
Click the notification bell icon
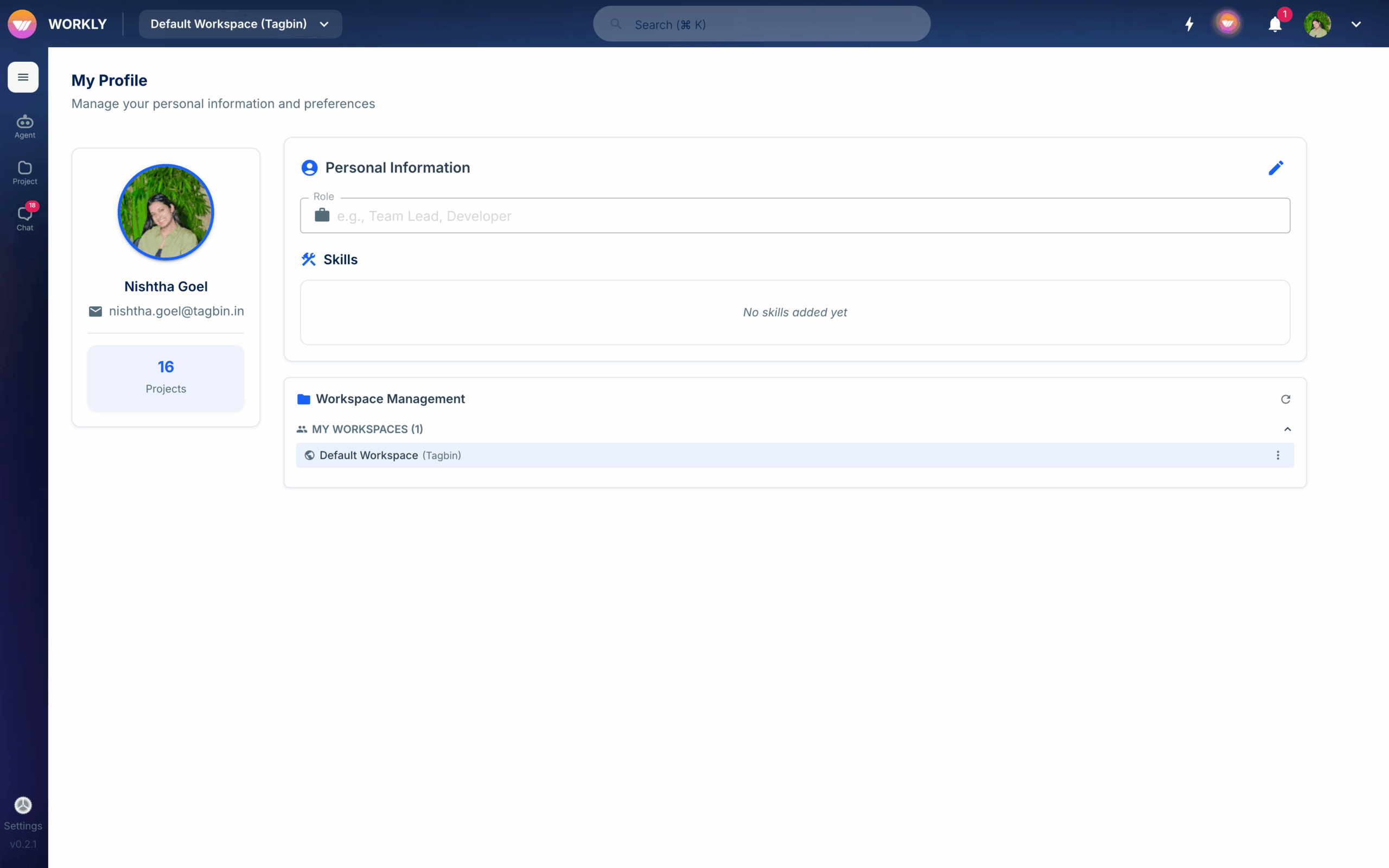(x=1275, y=24)
